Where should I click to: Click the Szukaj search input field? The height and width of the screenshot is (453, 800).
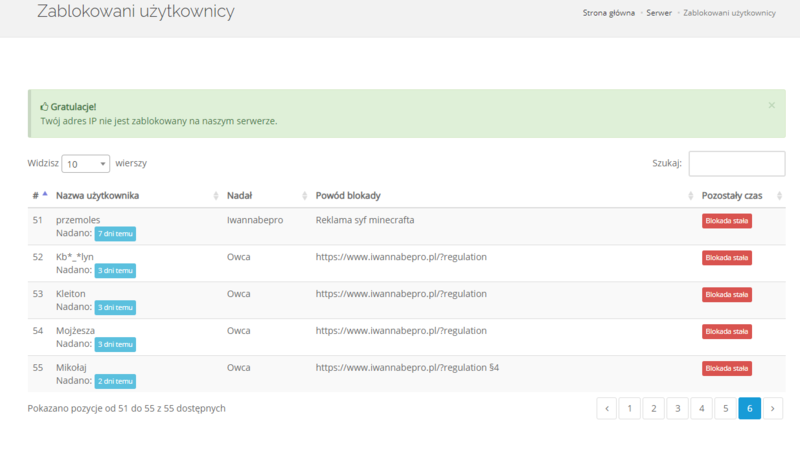(x=736, y=163)
